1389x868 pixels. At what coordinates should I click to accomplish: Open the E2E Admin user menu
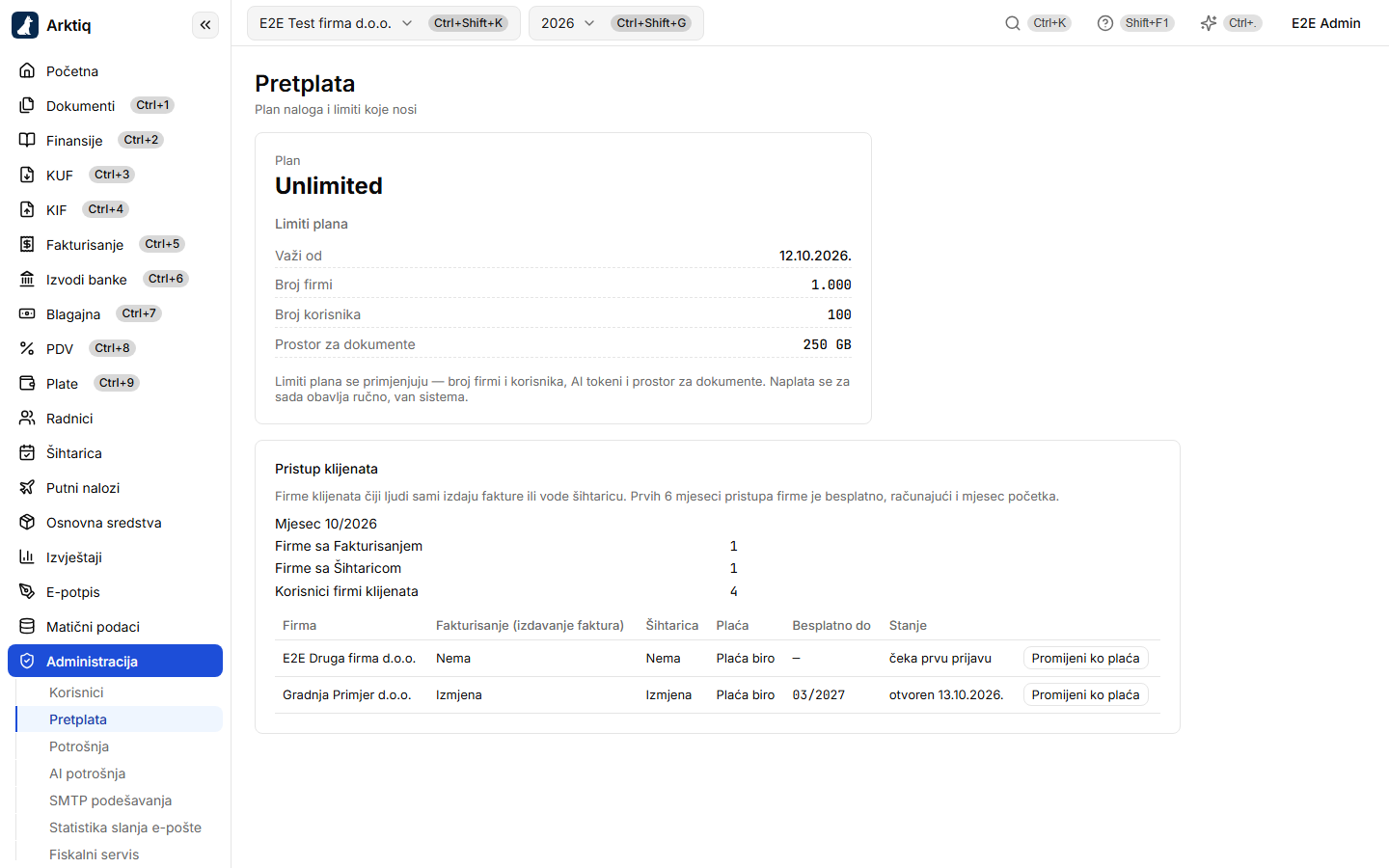1325,23
